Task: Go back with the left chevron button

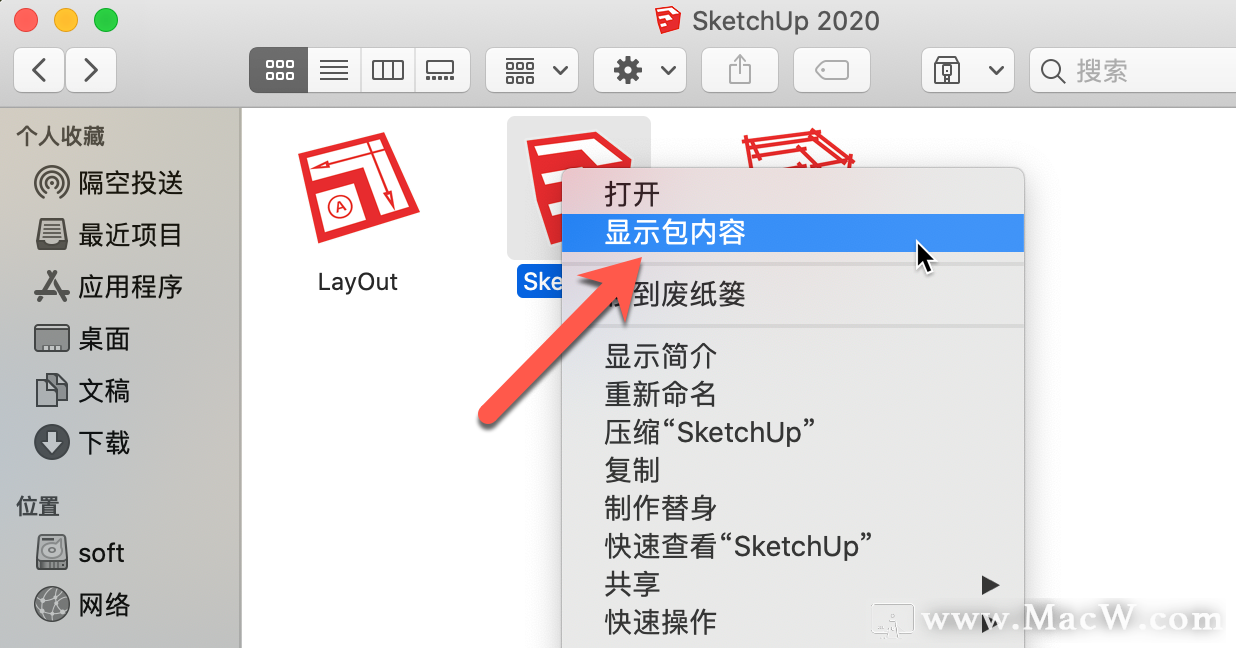Action: click(39, 70)
